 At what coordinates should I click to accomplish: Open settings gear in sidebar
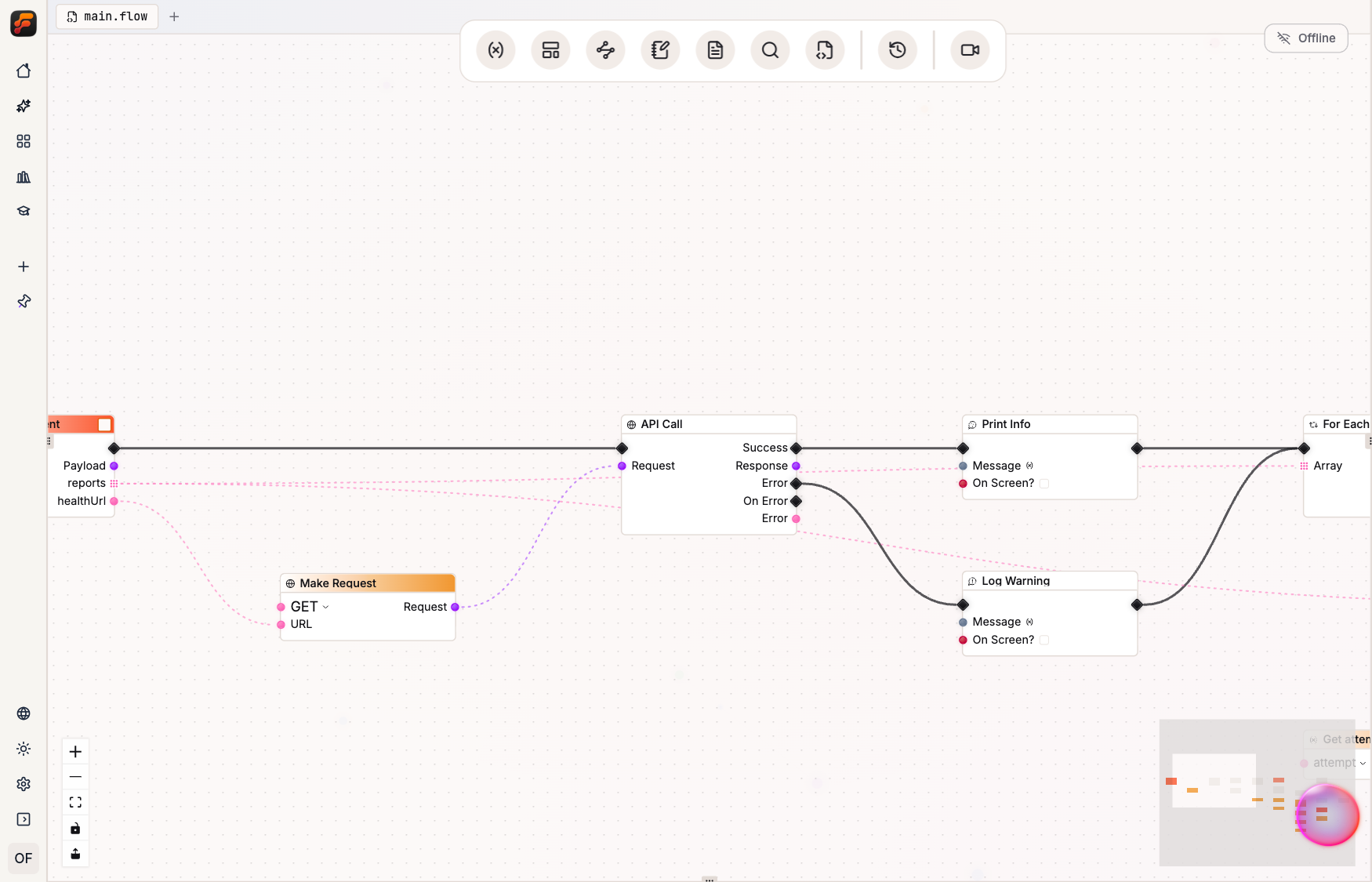[24, 784]
